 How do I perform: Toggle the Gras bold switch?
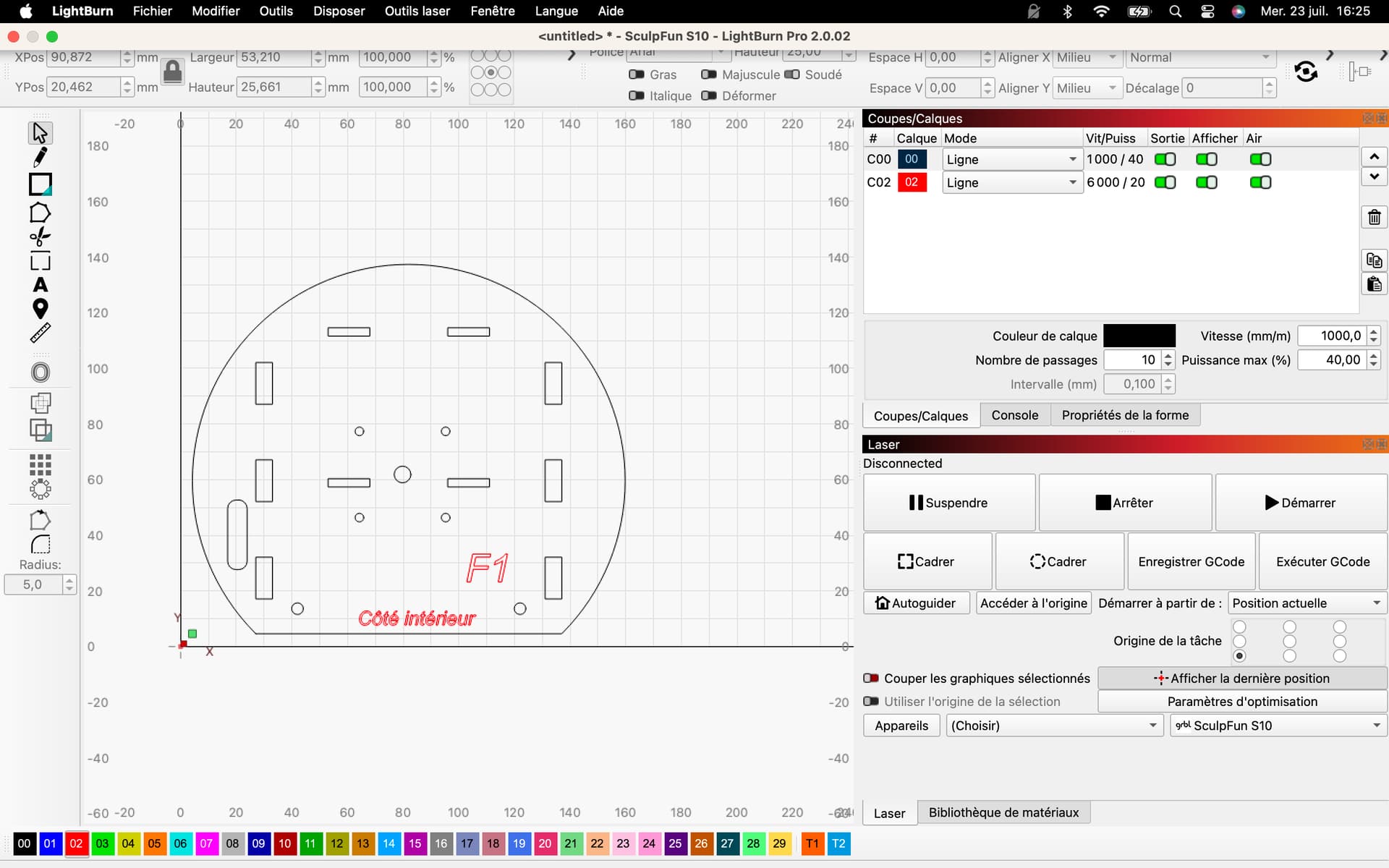point(637,75)
